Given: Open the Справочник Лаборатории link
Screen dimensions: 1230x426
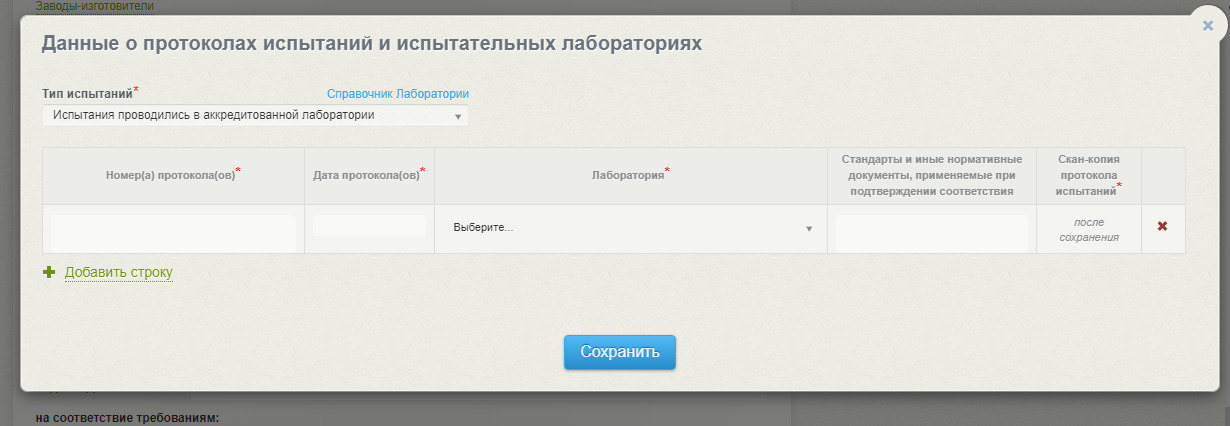Looking at the screenshot, I should click(398, 94).
